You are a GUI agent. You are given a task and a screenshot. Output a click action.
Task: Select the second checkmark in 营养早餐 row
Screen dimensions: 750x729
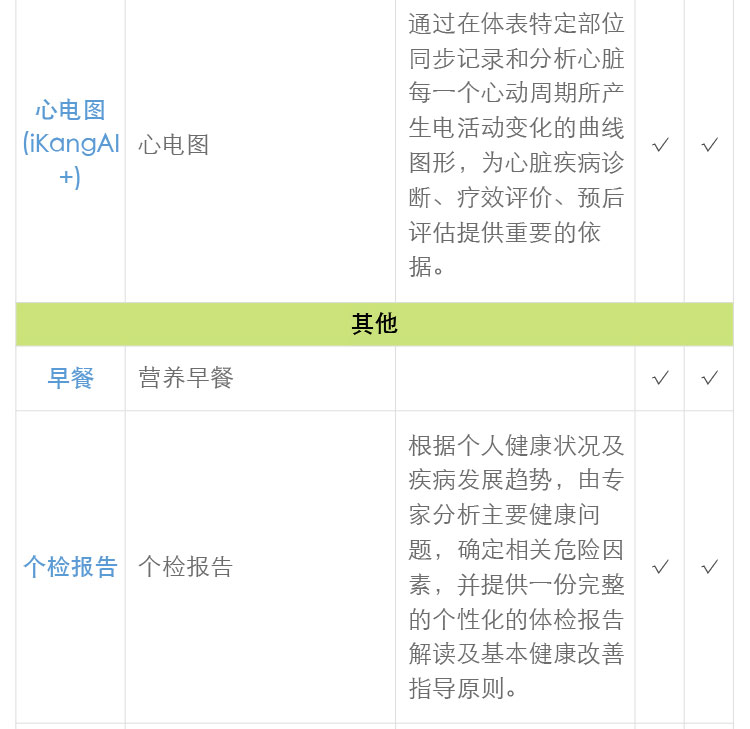pyautogui.click(x=709, y=378)
